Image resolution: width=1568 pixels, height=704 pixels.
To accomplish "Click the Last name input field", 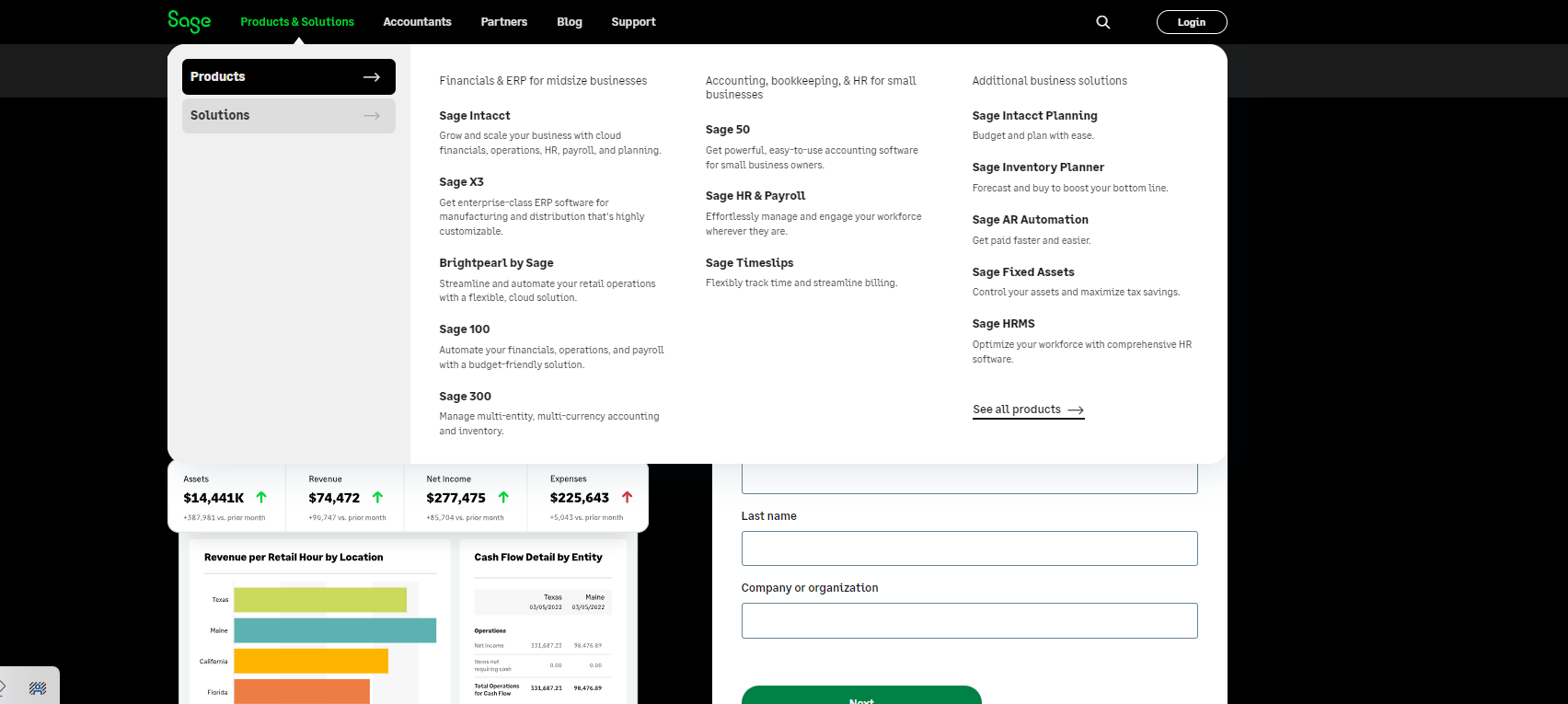I will click(x=970, y=548).
